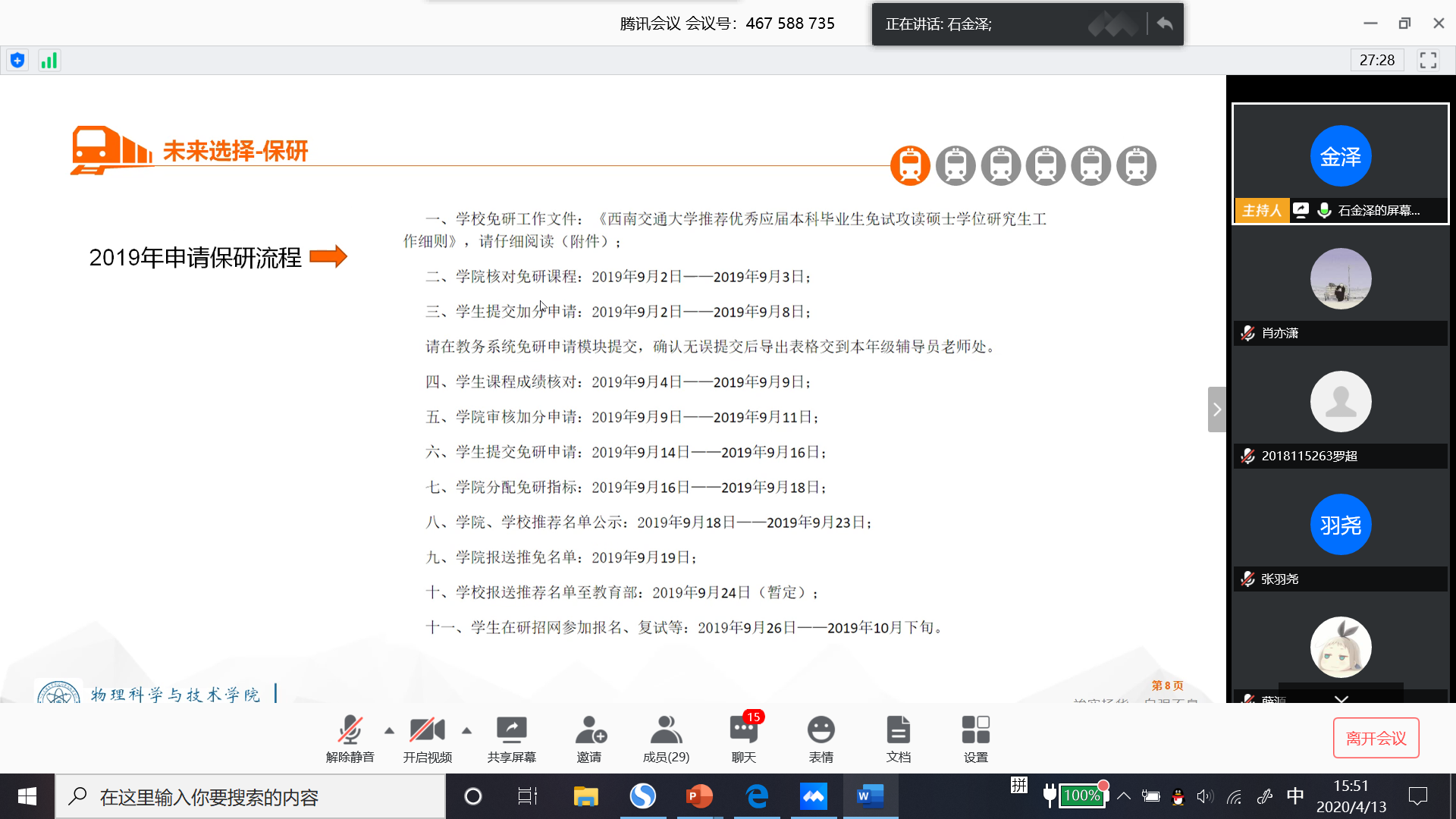The width and height of the screenshot is (1456, 819).
Task: Click the leave meeting button
Action: click(1376, 738)
